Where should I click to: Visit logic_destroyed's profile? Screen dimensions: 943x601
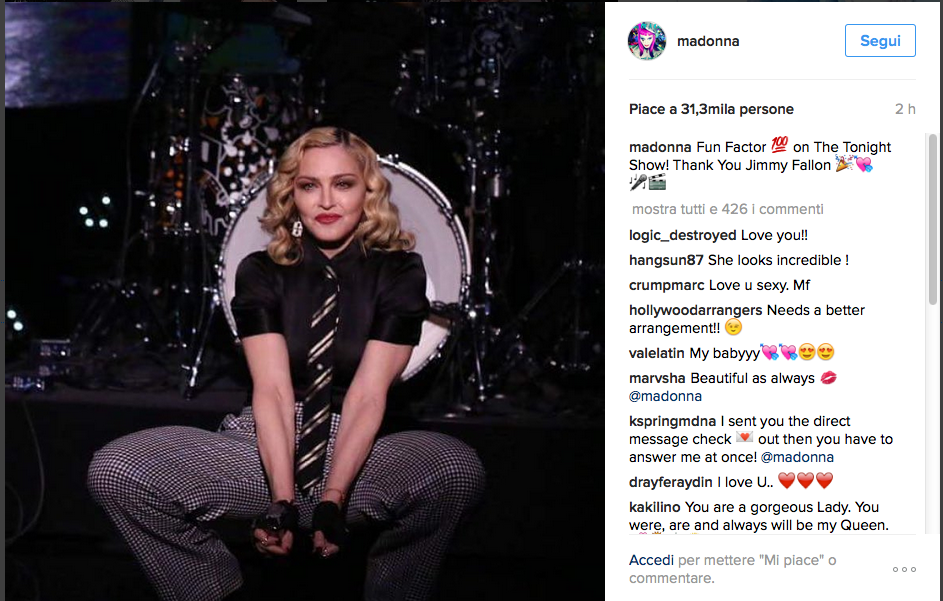680,235
